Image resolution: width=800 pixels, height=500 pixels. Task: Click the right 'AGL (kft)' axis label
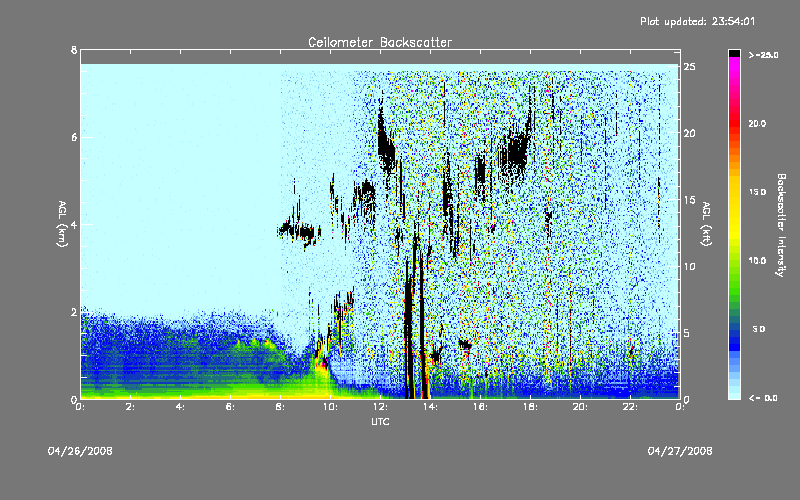[x=707, y=224]
